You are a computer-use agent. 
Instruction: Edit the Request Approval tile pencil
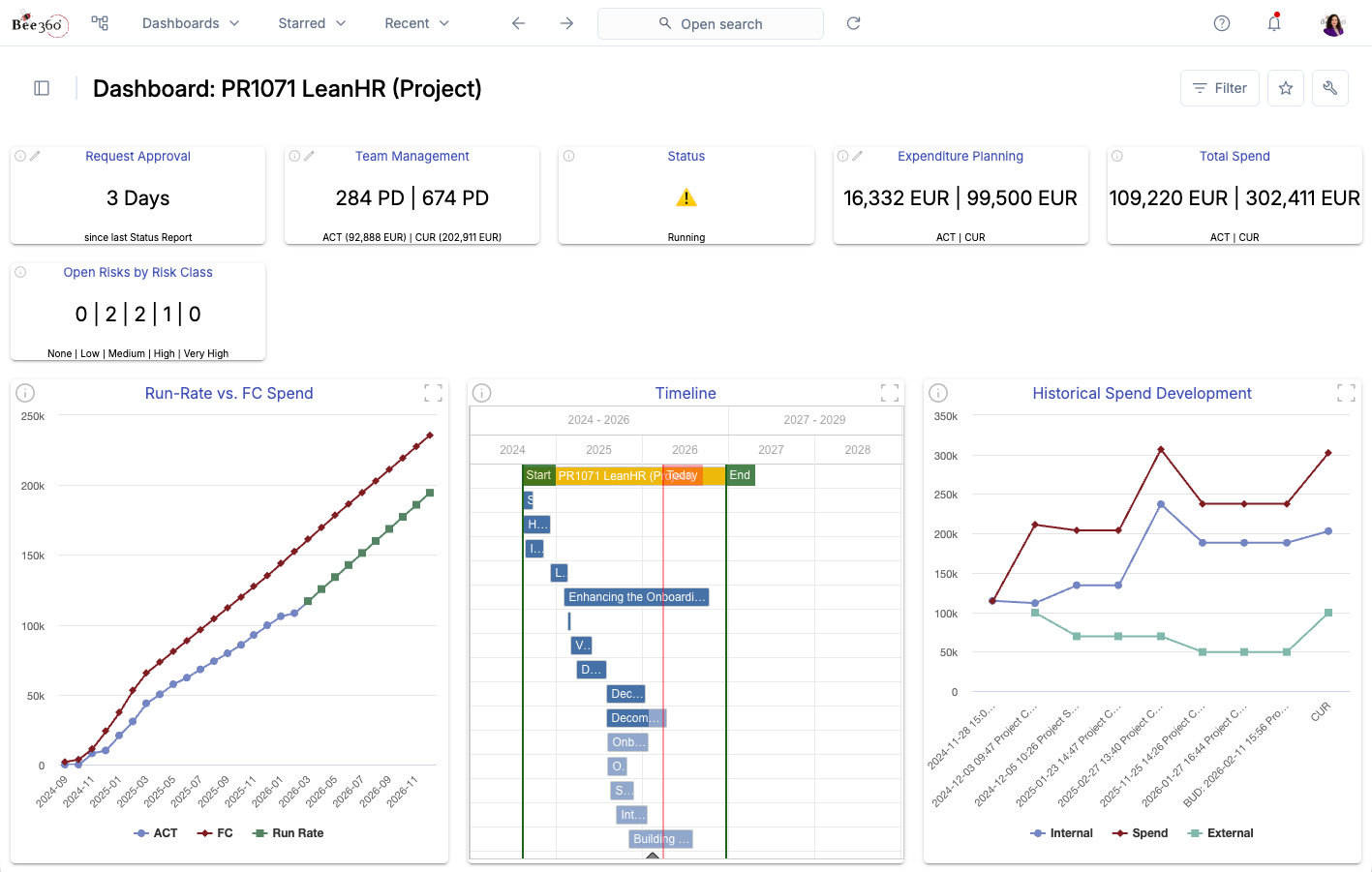click(35, 156)
